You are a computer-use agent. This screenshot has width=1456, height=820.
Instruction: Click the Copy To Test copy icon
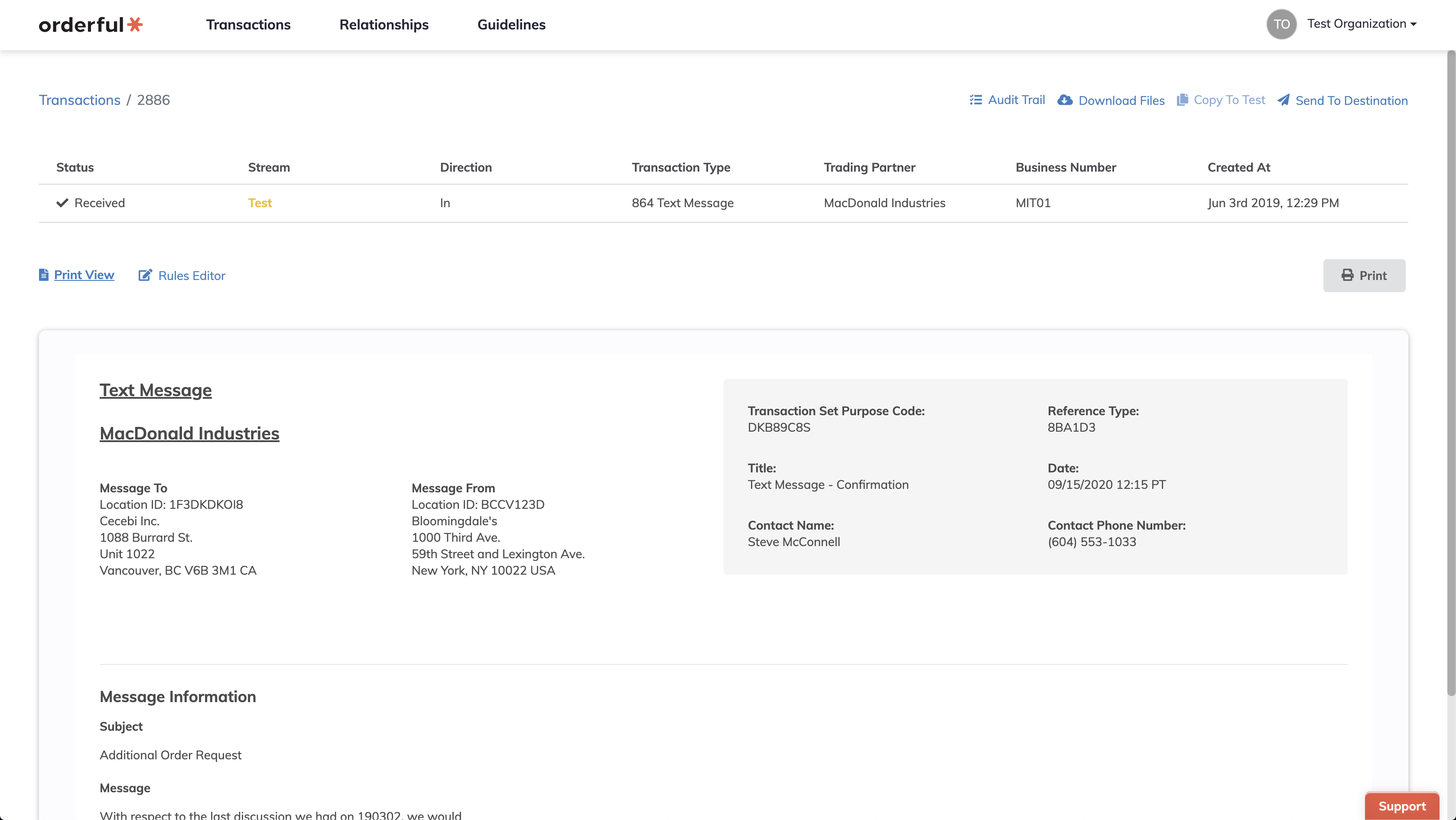(1182, 100)
